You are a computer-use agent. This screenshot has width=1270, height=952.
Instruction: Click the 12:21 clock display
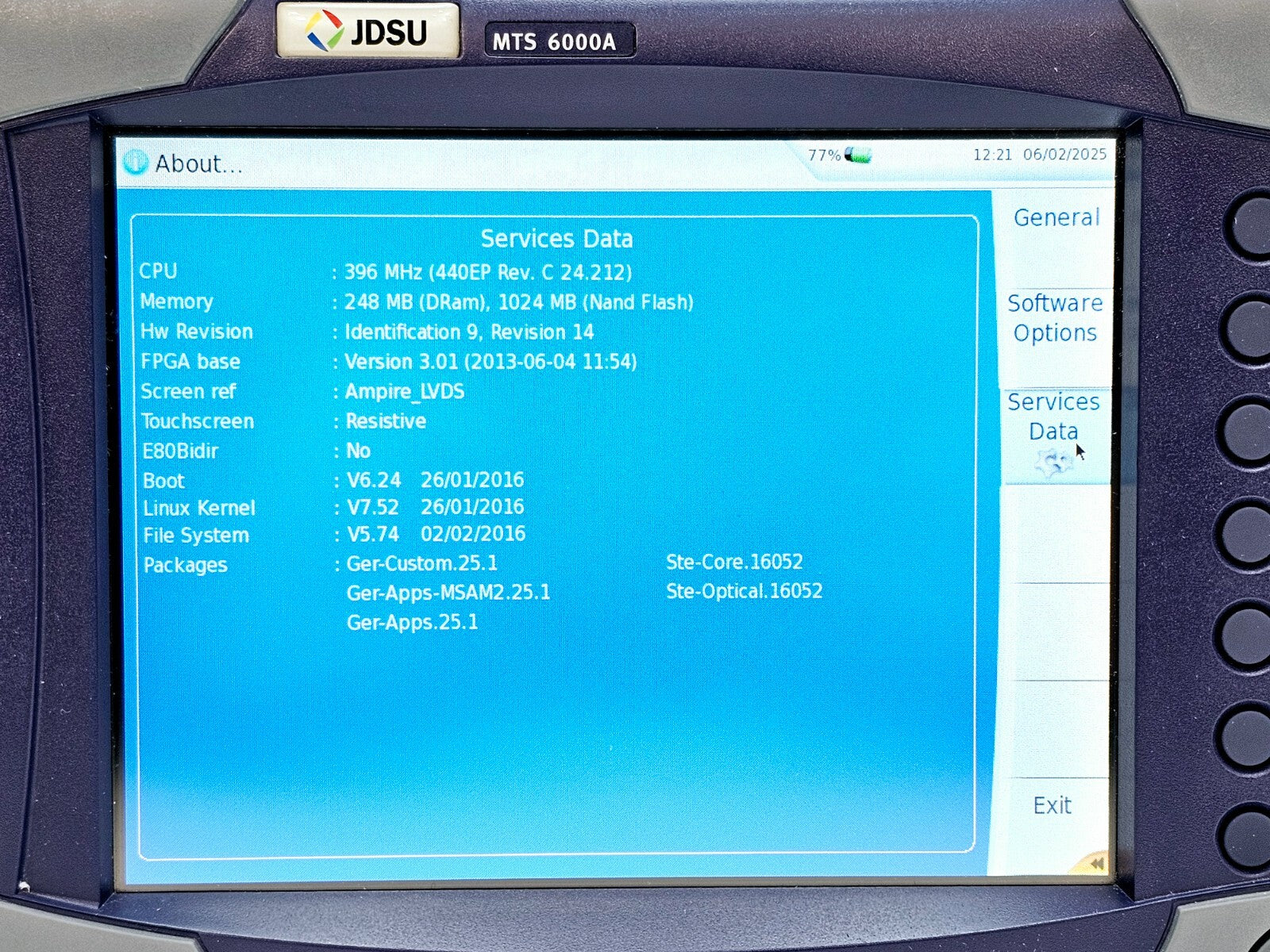tap(992, 155)
